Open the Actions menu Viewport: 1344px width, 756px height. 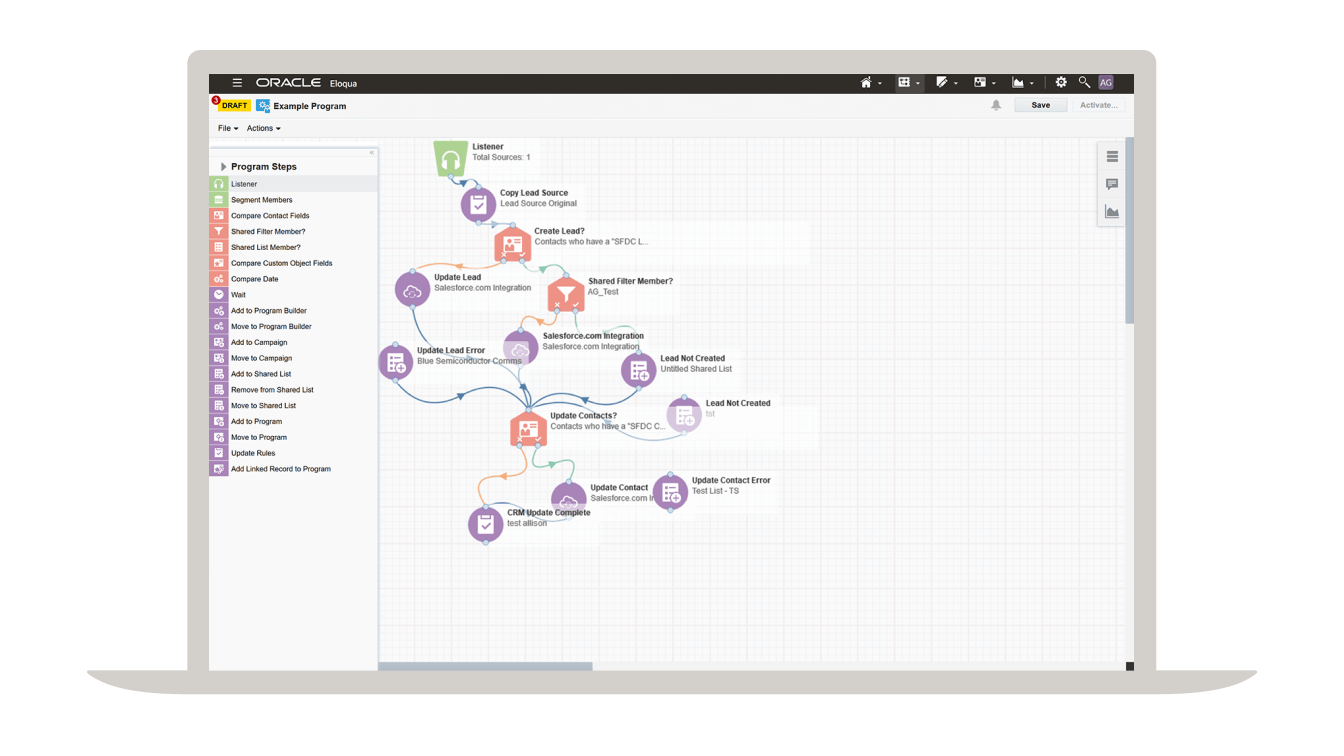pos(262,128)
